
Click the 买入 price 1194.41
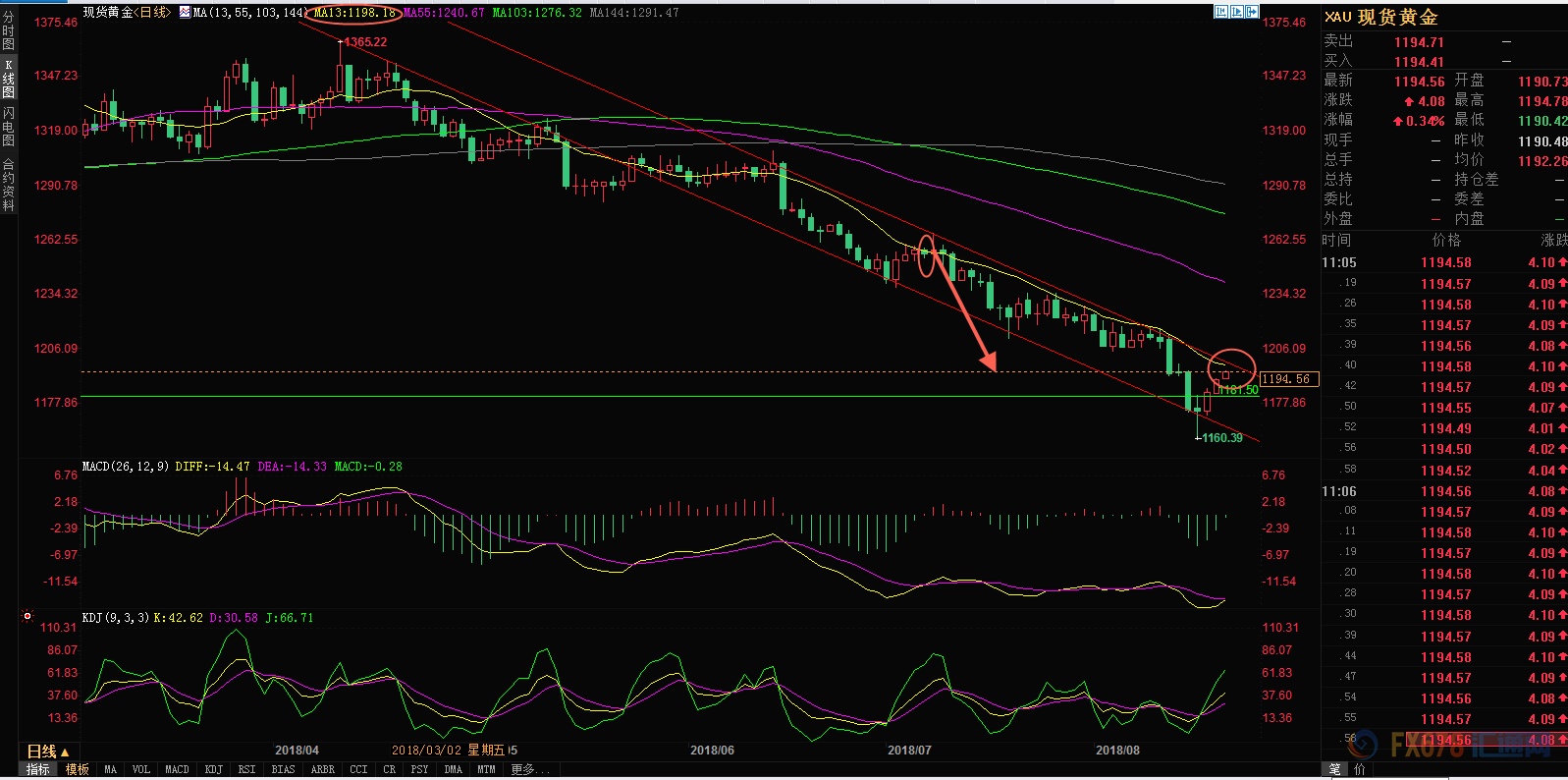coord(1419,62)
